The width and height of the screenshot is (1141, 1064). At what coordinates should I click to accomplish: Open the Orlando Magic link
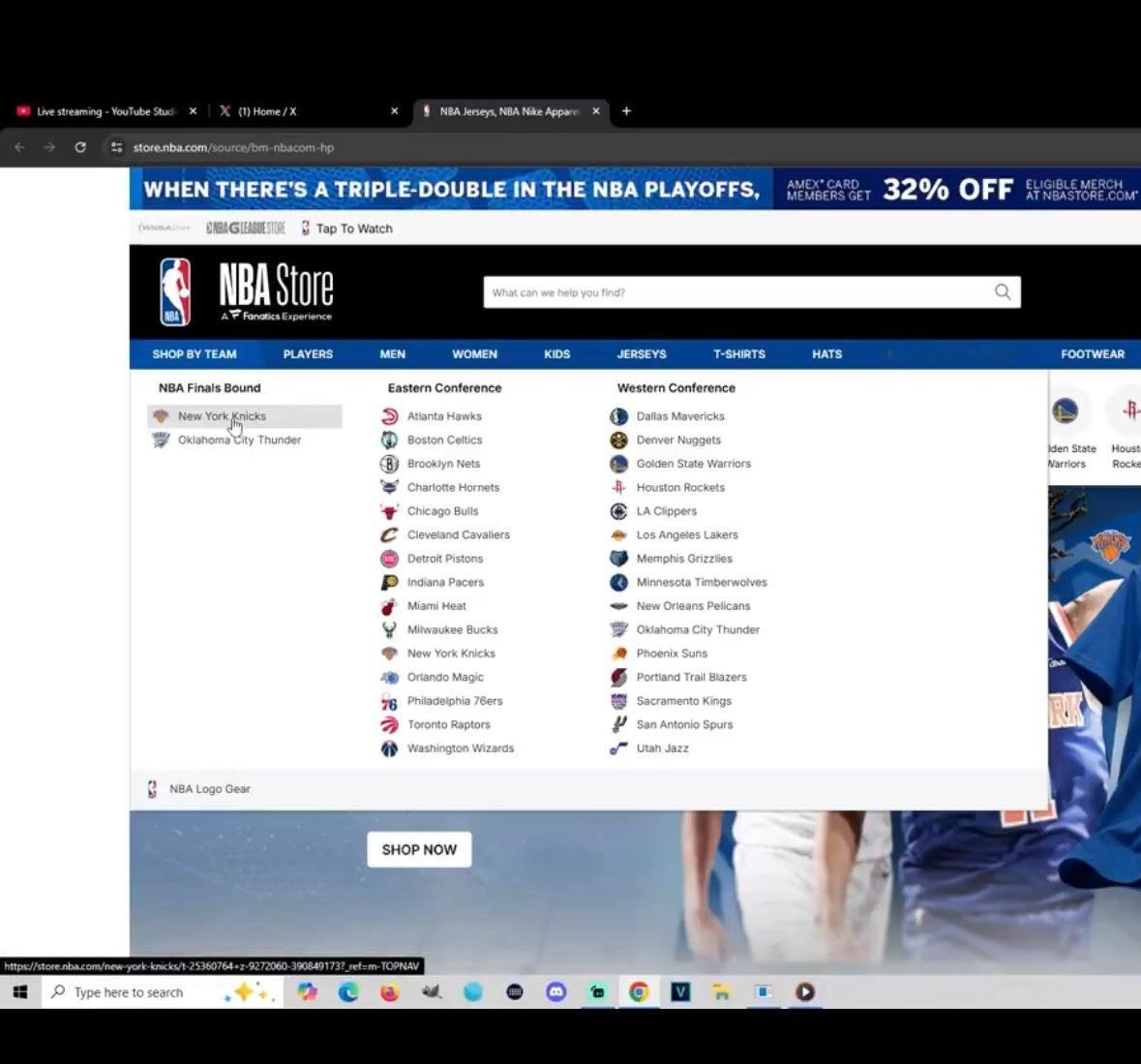(445, 677)
